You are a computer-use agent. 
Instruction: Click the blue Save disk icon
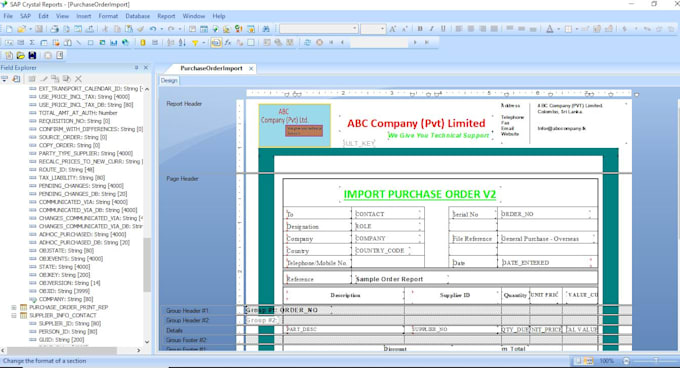32,55
